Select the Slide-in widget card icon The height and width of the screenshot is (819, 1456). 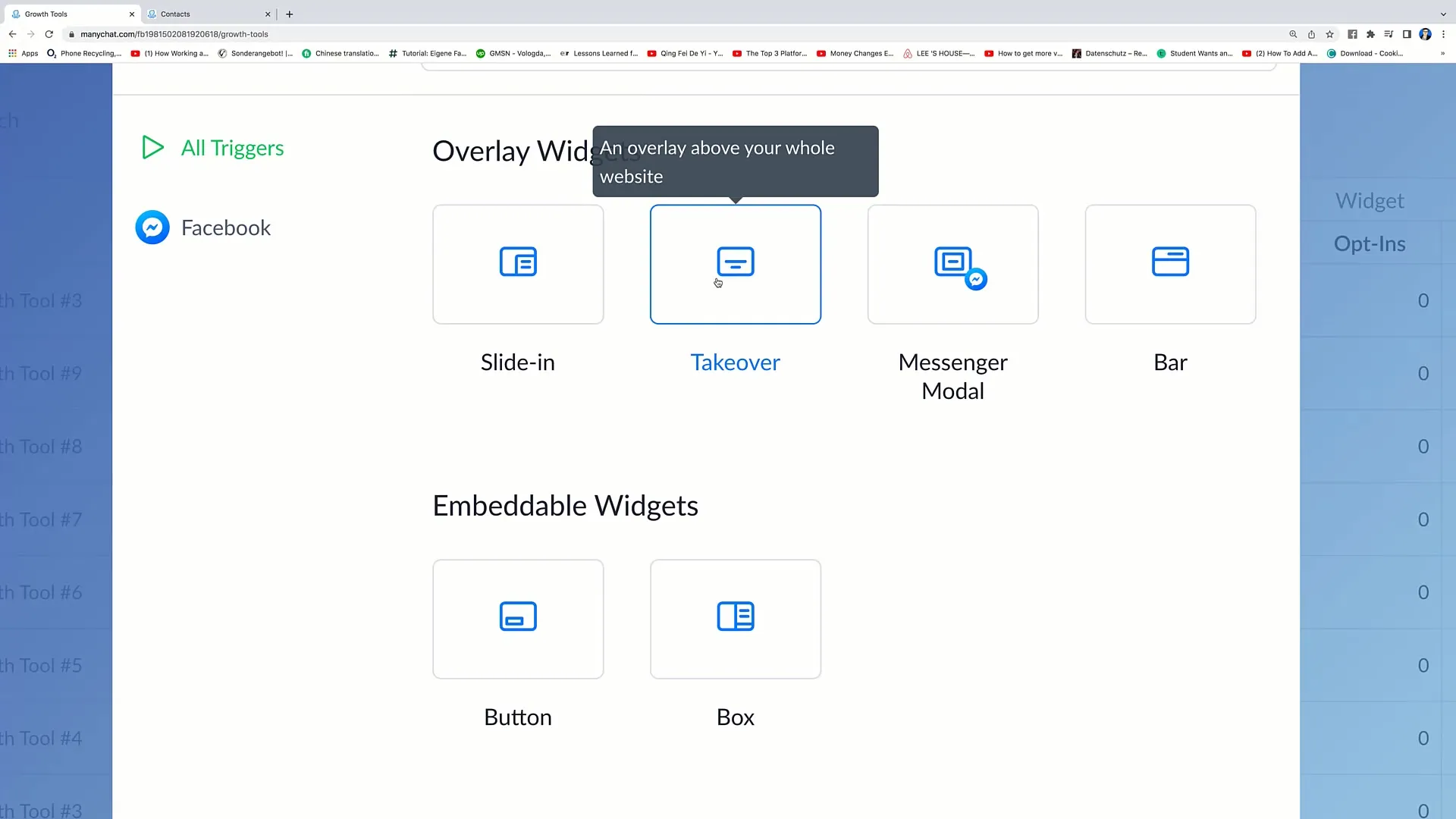[518, 262]
